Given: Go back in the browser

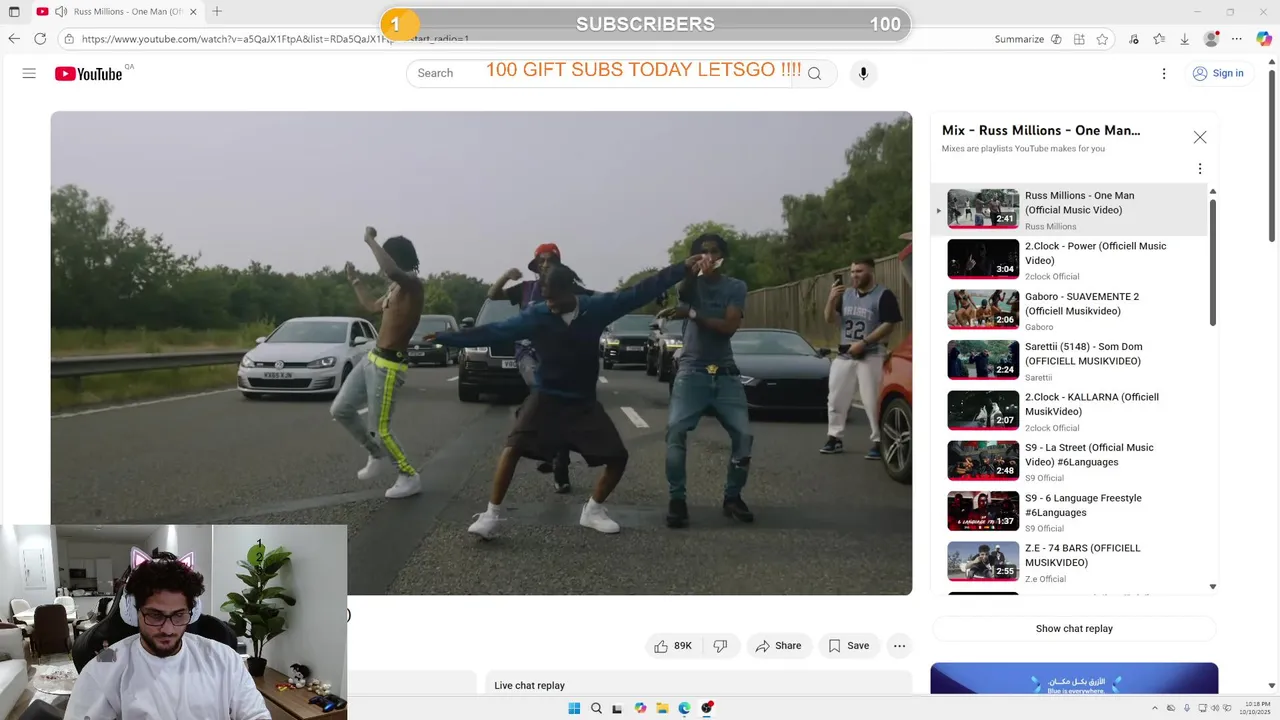Looking at the screenshot, I should pyautogui.click(x=14, y=39).
